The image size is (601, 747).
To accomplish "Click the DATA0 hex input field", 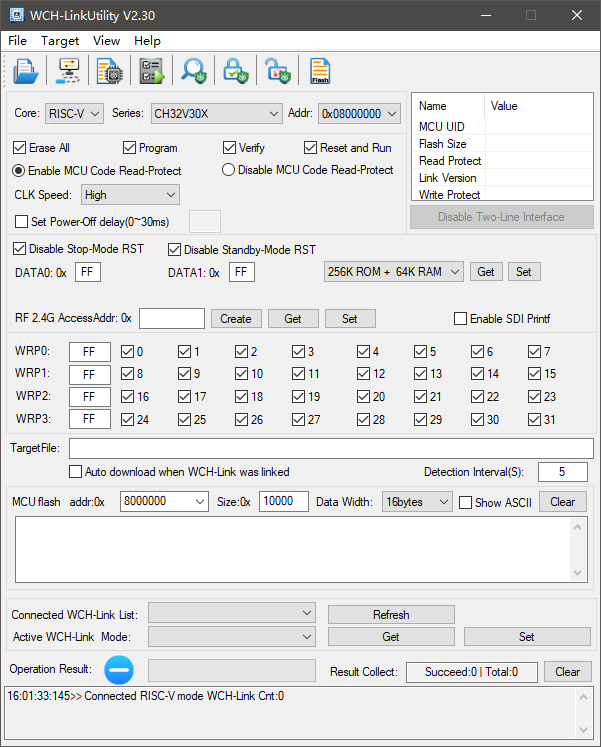I will [88, 272].
